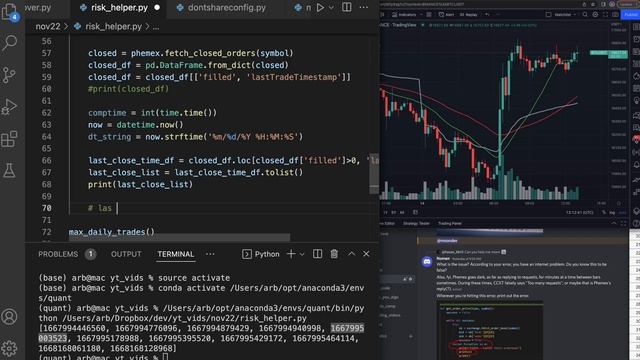
Task: Open the Source Control view
Action: click(x=9, y=75)
